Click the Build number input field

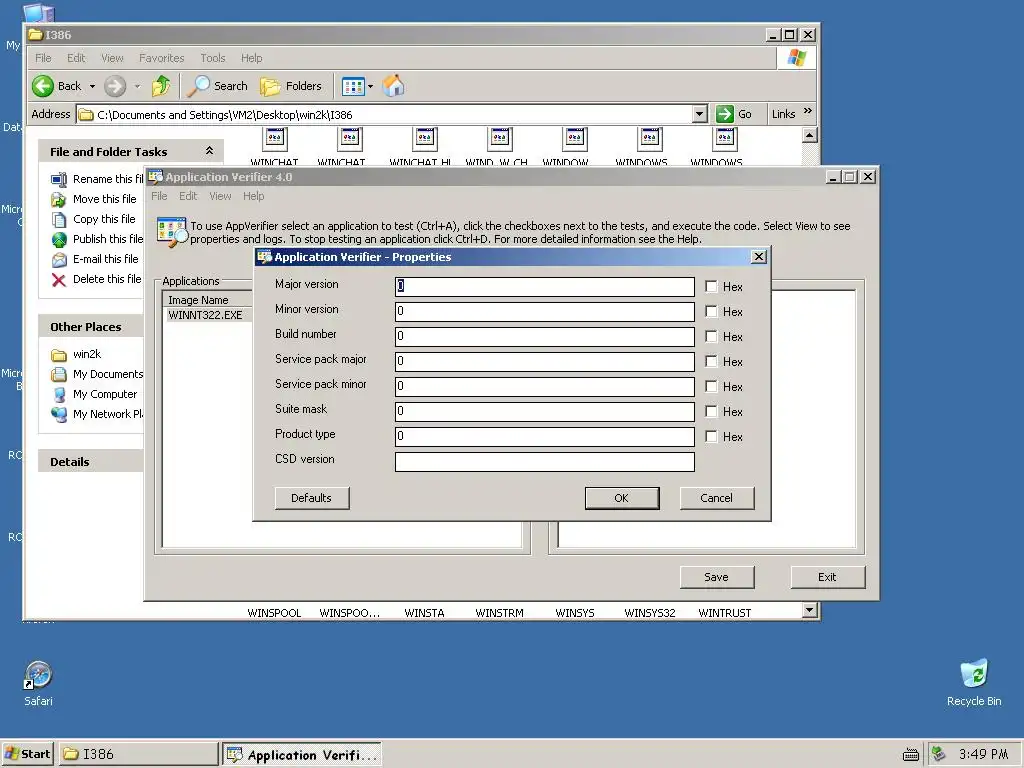(545, 336)
